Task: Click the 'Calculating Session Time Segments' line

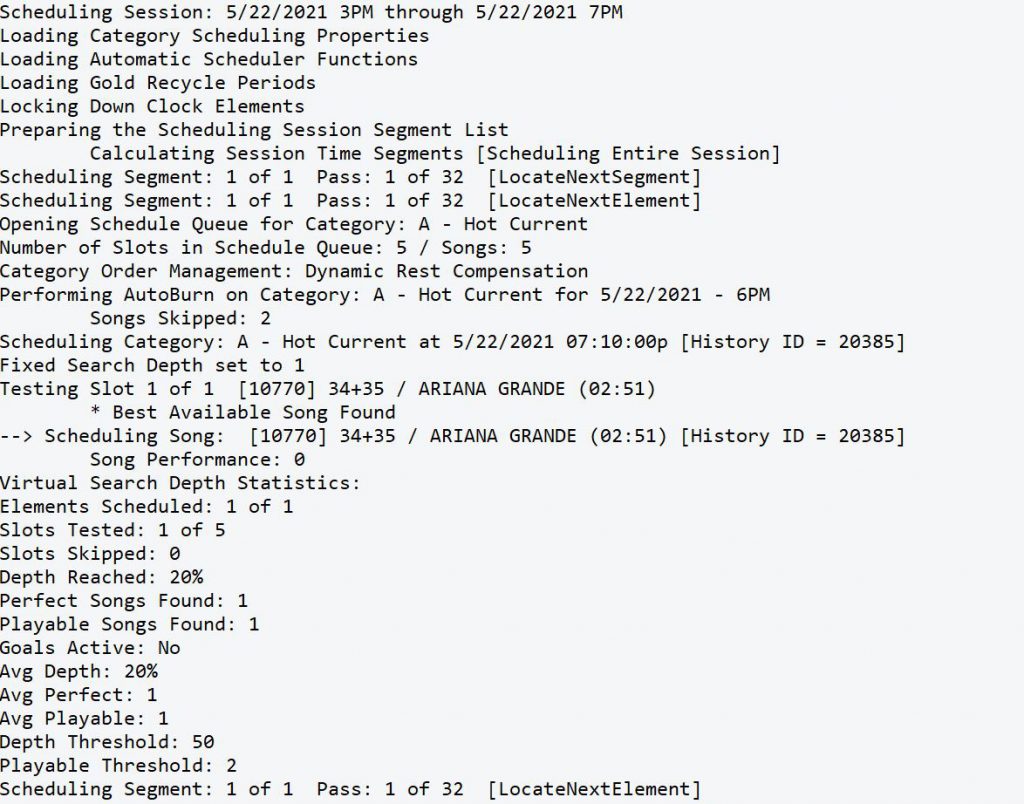Action: (434, 153)
